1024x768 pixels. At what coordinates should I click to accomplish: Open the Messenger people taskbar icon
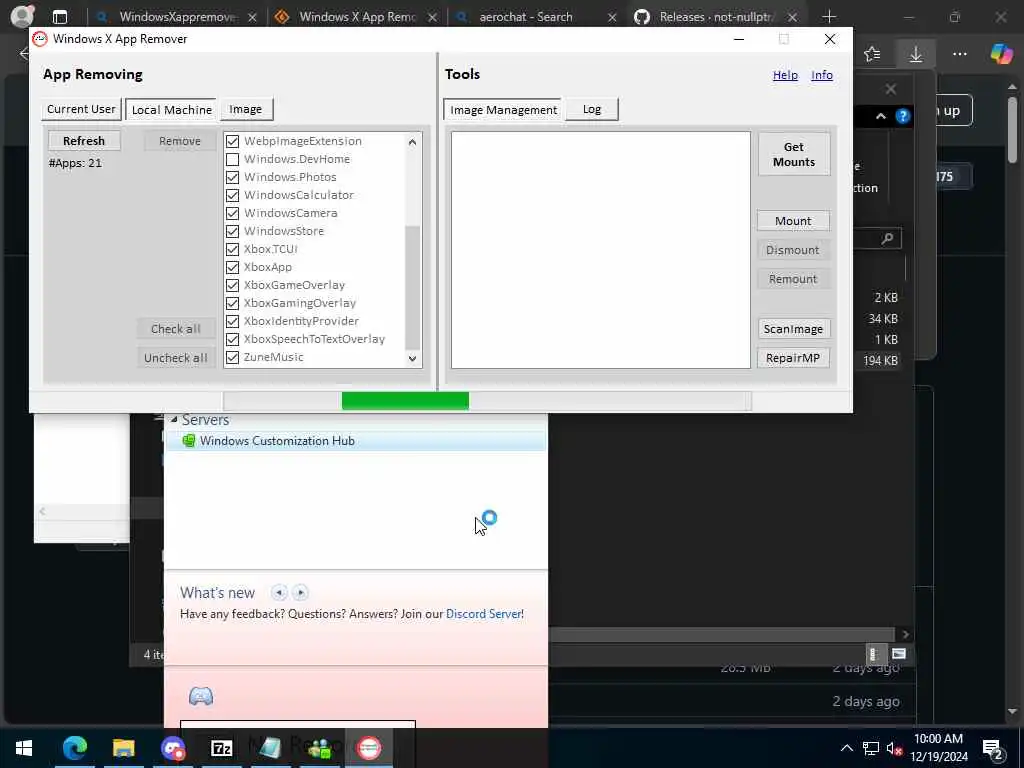pos(319,748)
